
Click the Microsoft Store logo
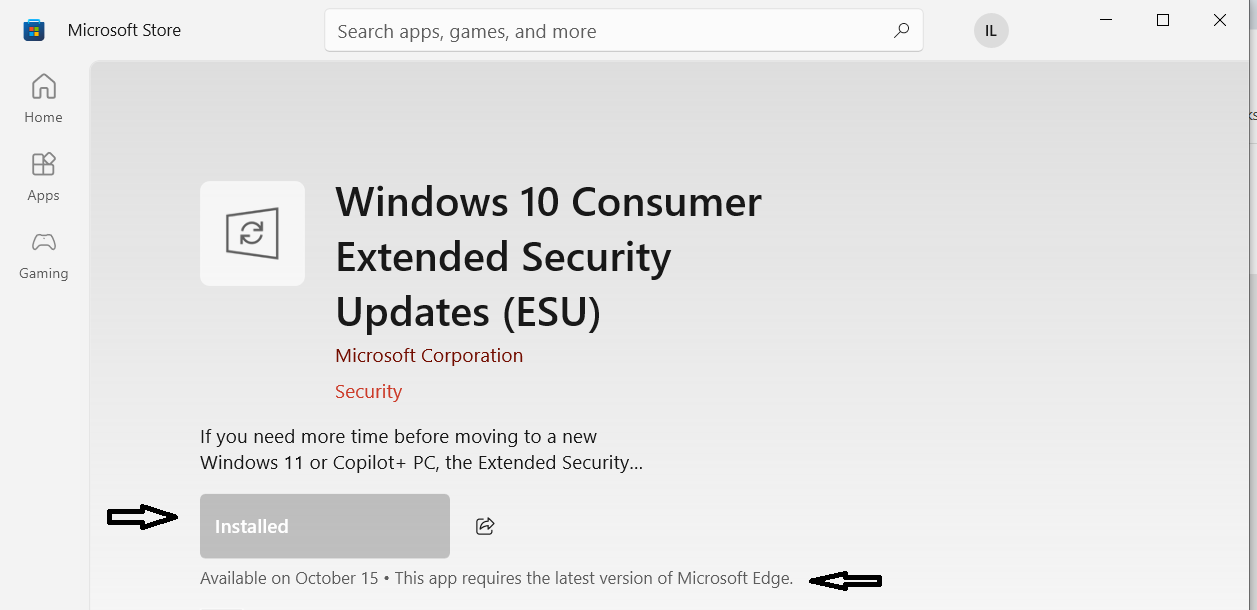click(33, 29)
